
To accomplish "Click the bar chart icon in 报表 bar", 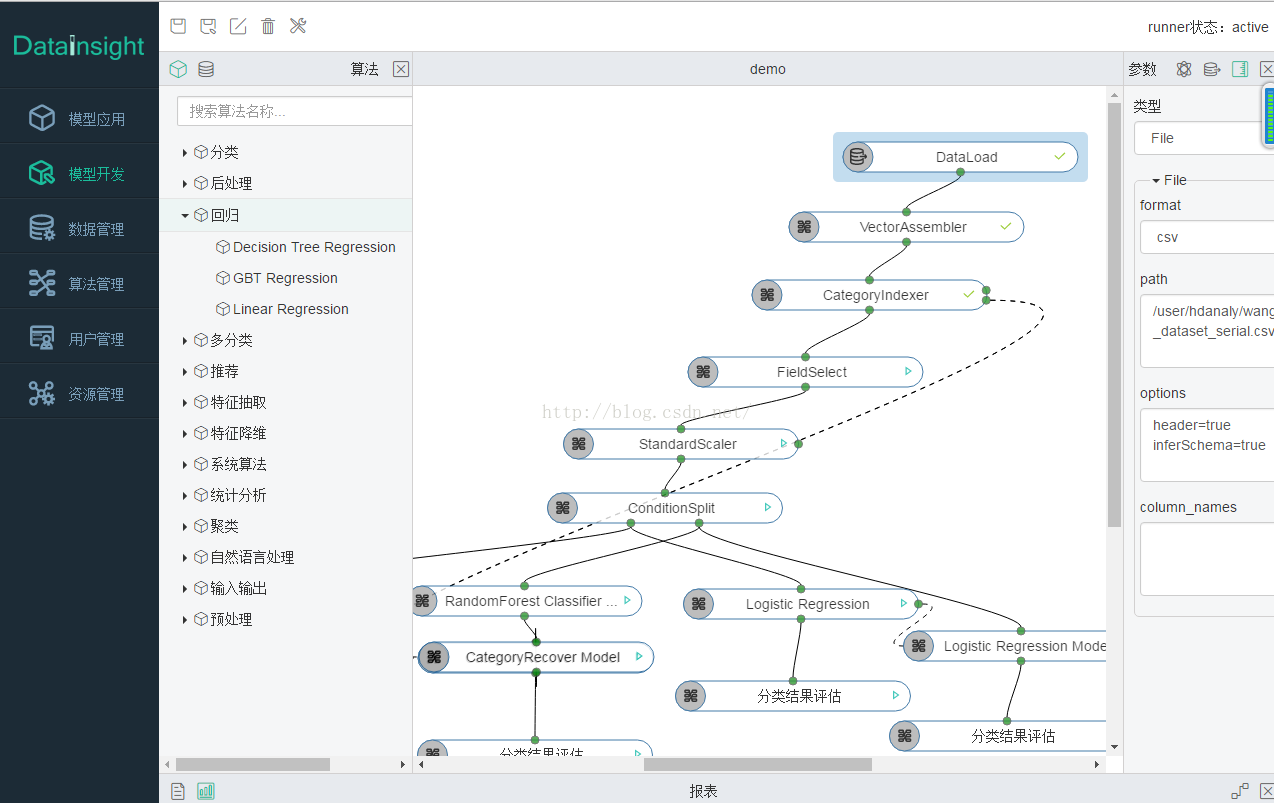I will click(206, 791).
